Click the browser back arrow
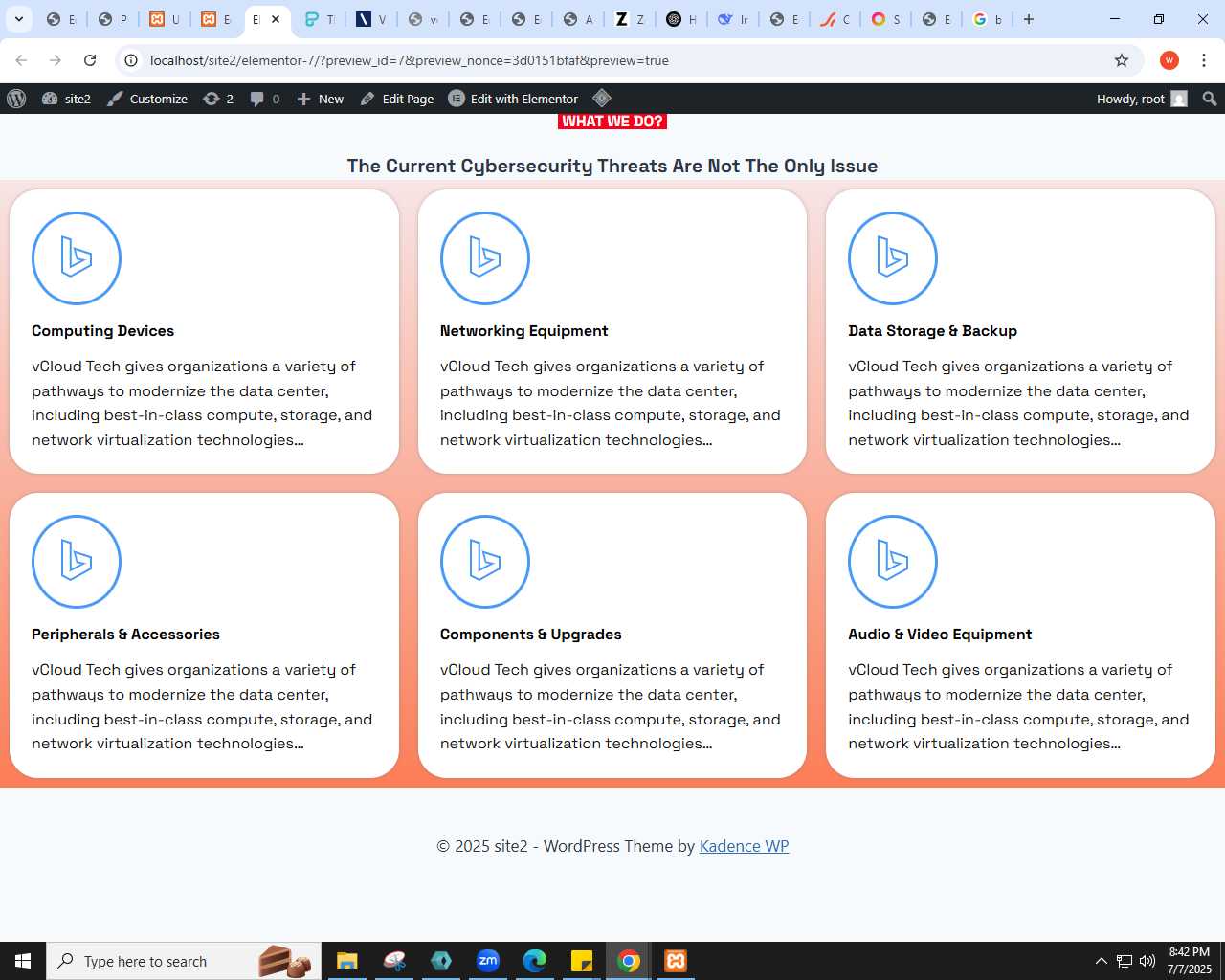 tap(21, 60)
